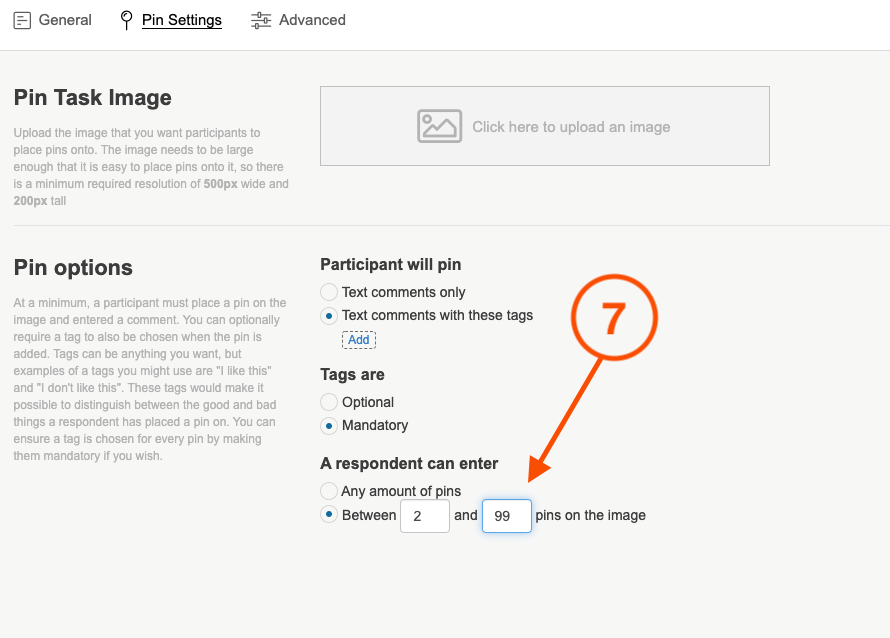The image size is (890, 638).
Task: Focus the minimum pins field showing 2
Action: [424, 516]
